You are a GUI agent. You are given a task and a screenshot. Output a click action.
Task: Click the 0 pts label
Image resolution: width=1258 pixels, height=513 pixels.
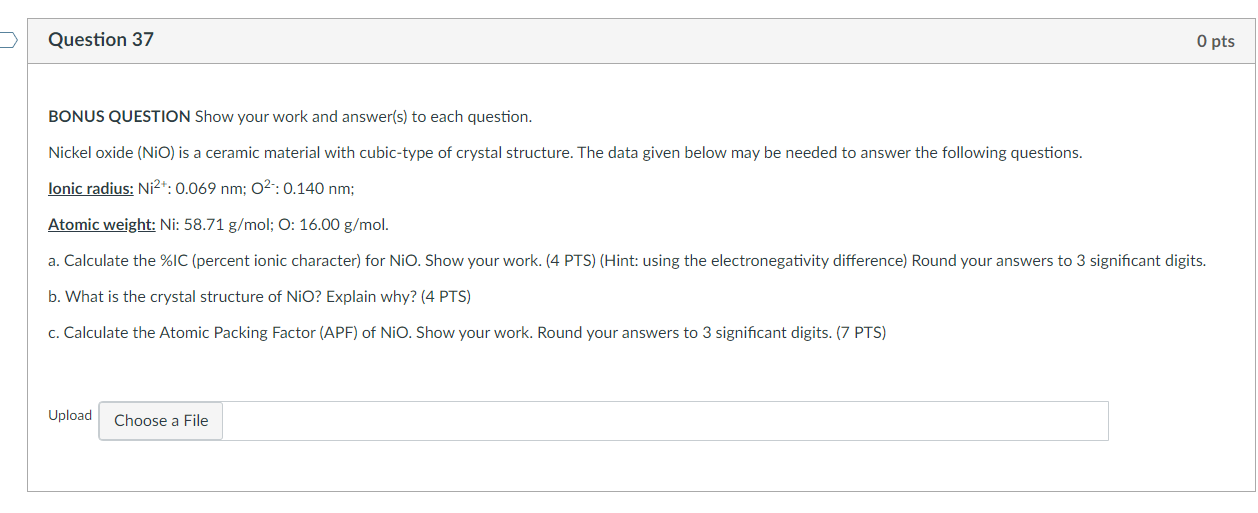pyautogui.click(x=1215, y=41)
